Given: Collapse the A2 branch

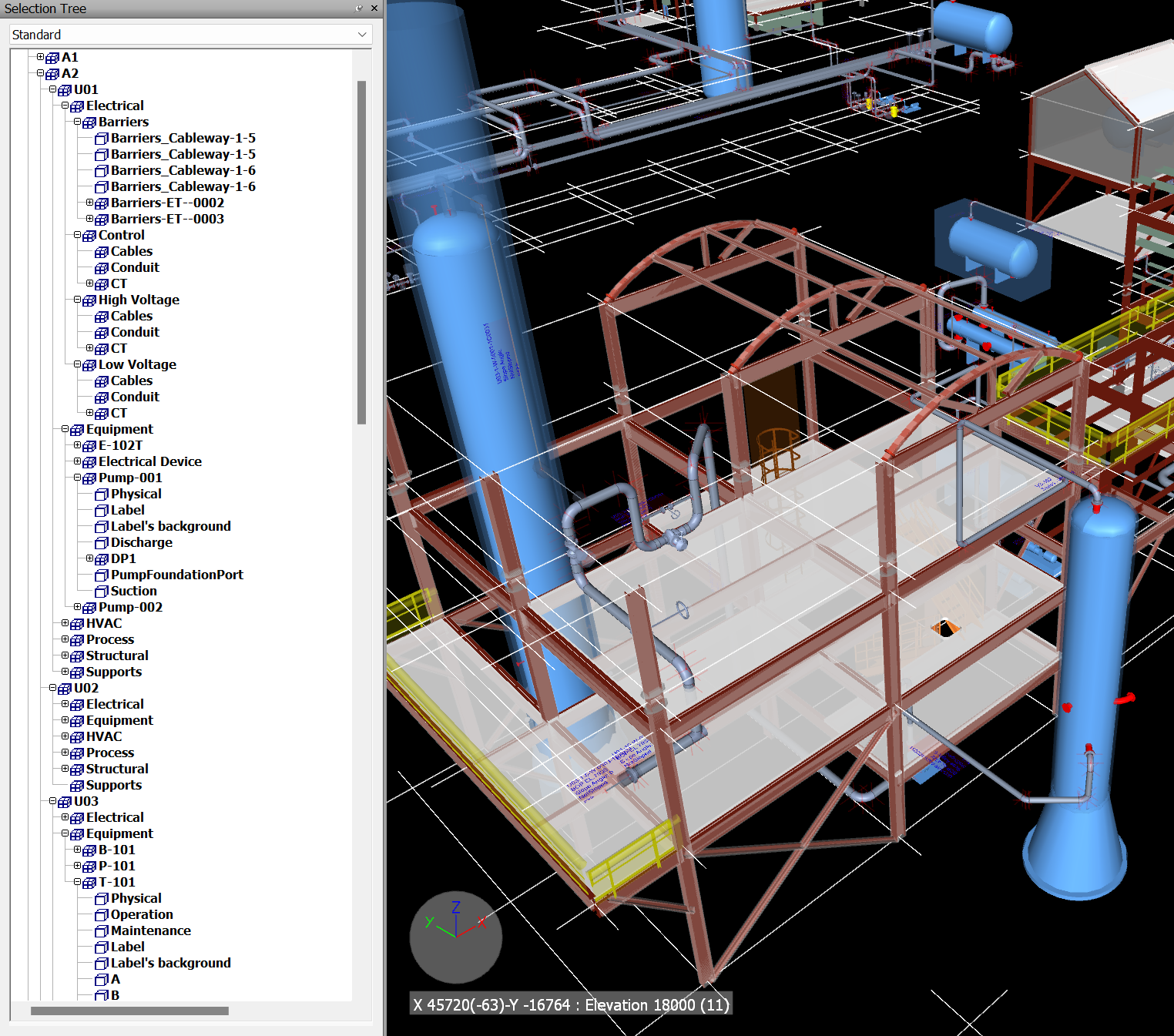Looking at the screenshot, I should tap(40, 73).
